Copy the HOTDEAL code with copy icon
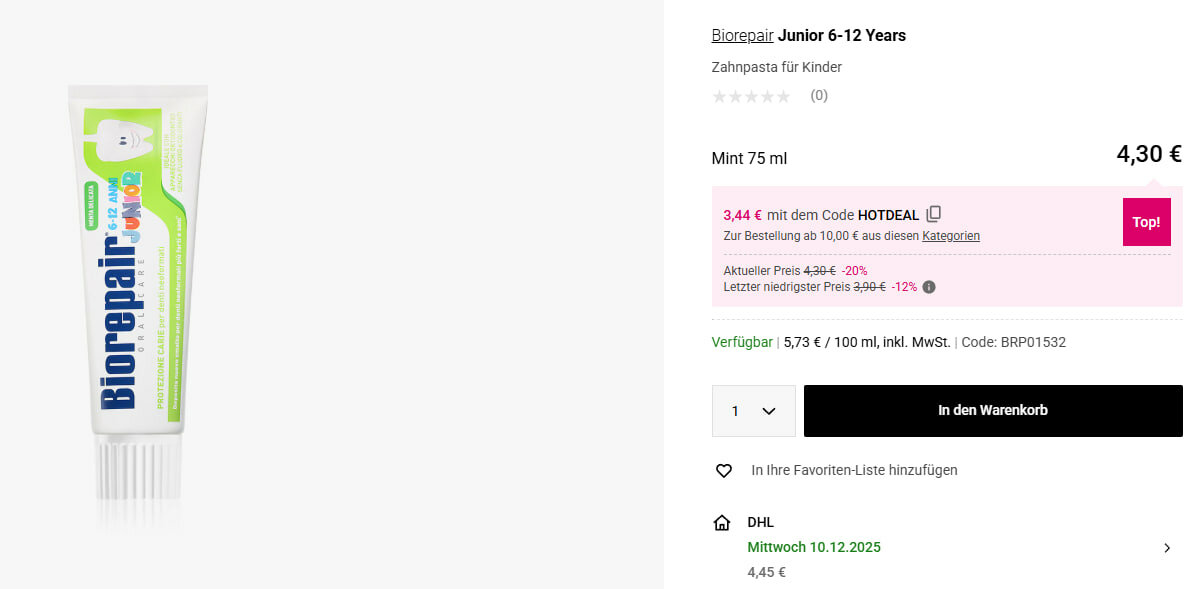The height and width of the screenshot is (589, 1192). point(934,214)
